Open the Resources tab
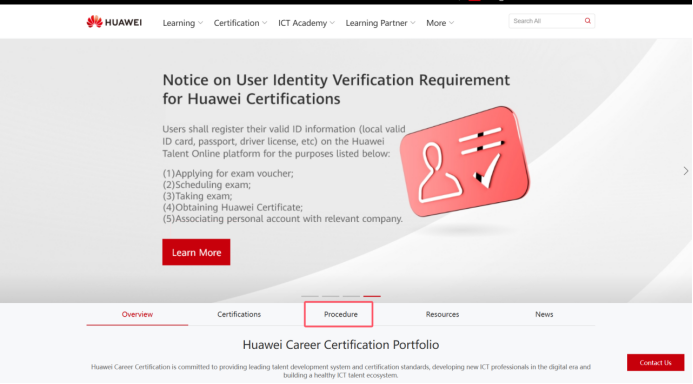 [x=442, y=314]
